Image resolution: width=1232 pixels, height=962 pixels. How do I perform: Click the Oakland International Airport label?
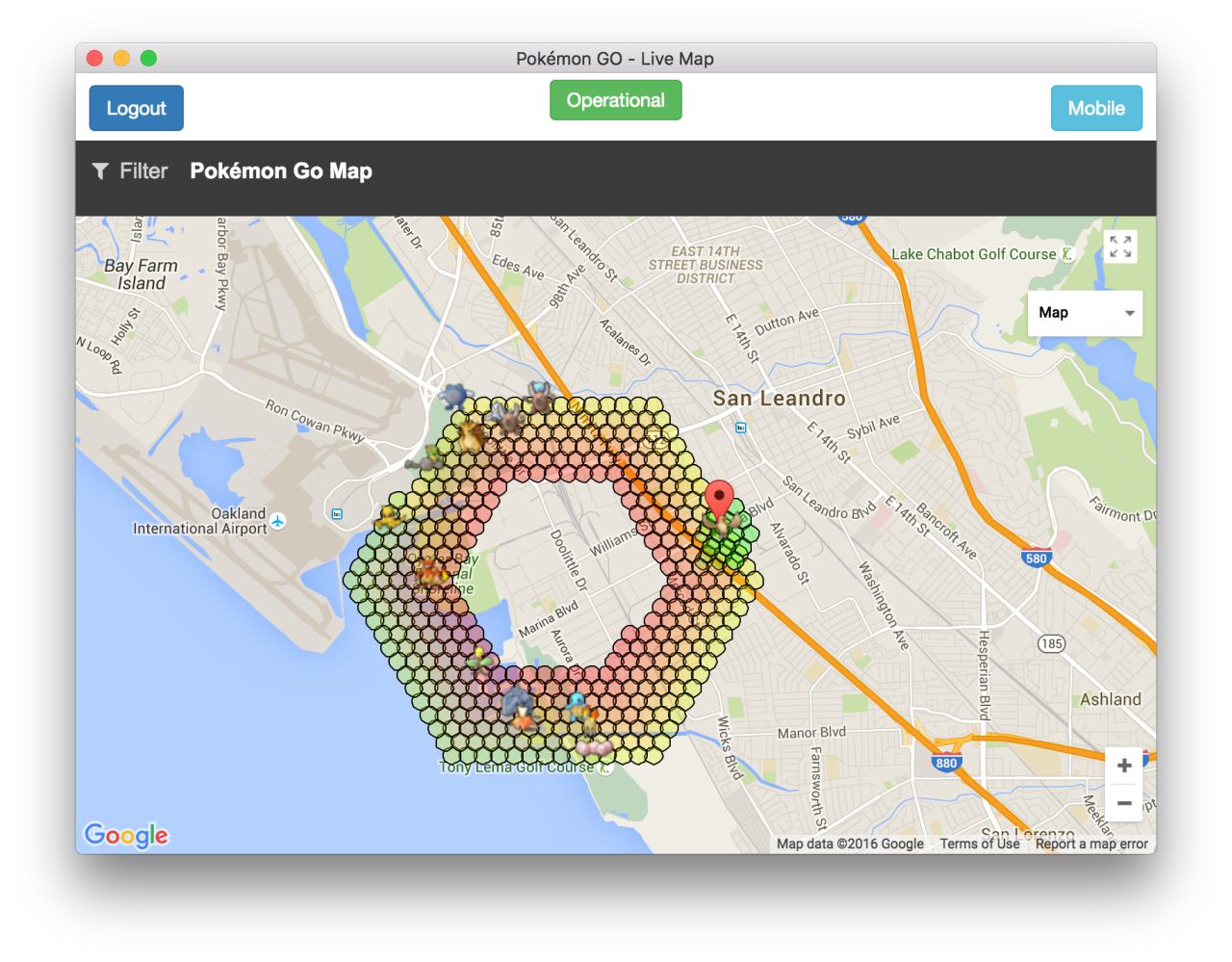coord(200,521)
